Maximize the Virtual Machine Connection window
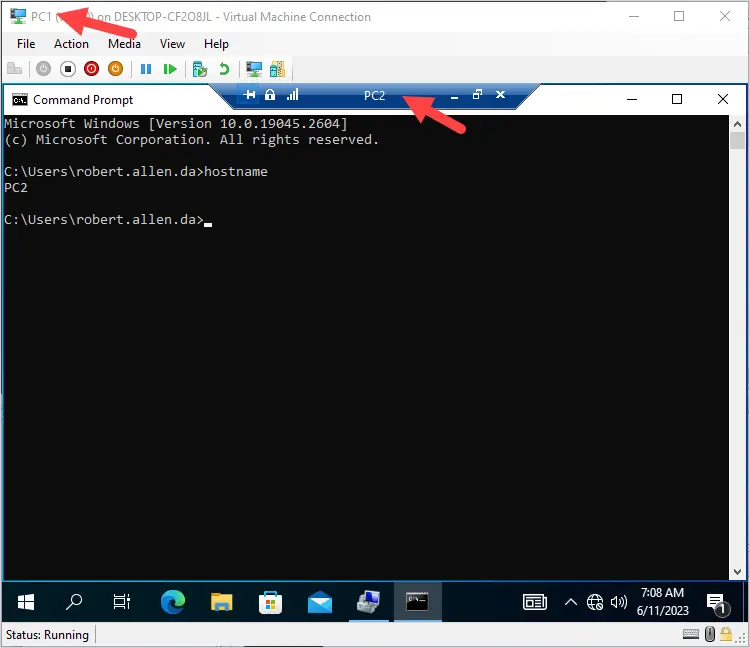 tap(679, 16)
